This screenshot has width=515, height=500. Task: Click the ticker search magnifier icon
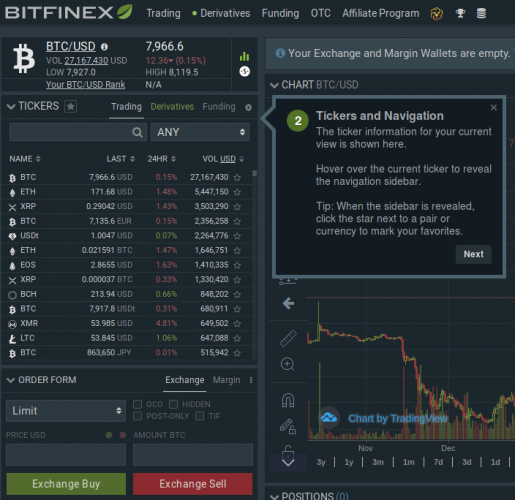click(137, 132)
